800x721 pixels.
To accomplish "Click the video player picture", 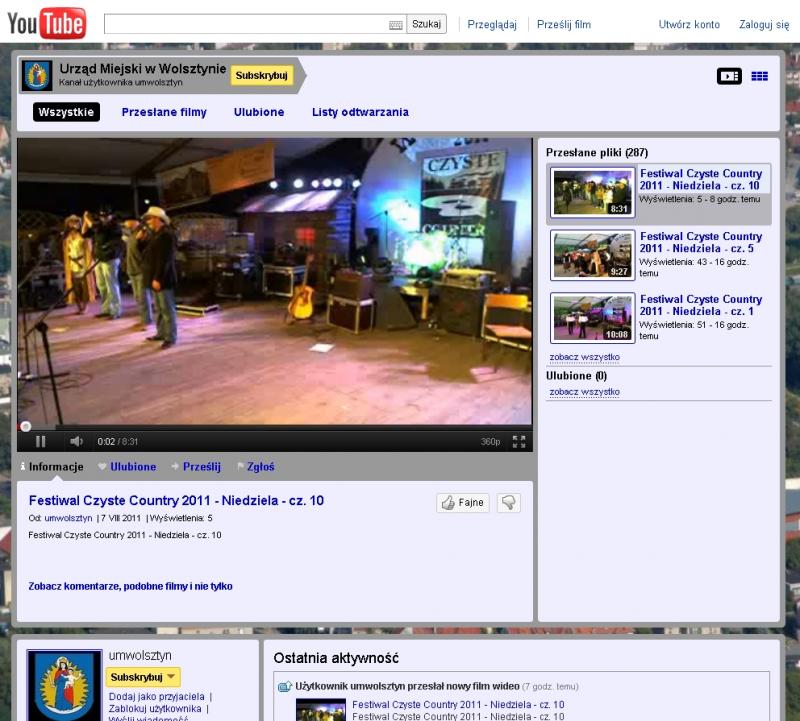I will [x=274, y=281].
